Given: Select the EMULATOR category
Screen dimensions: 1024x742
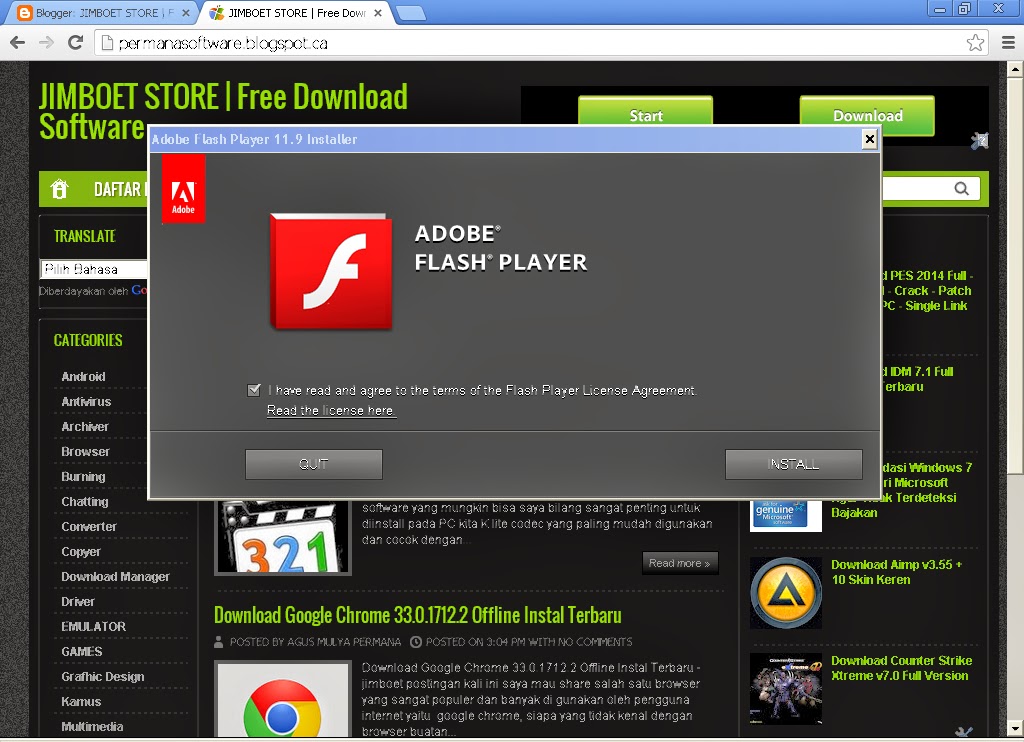Looking at the screenshot, I should pos(93,626).
